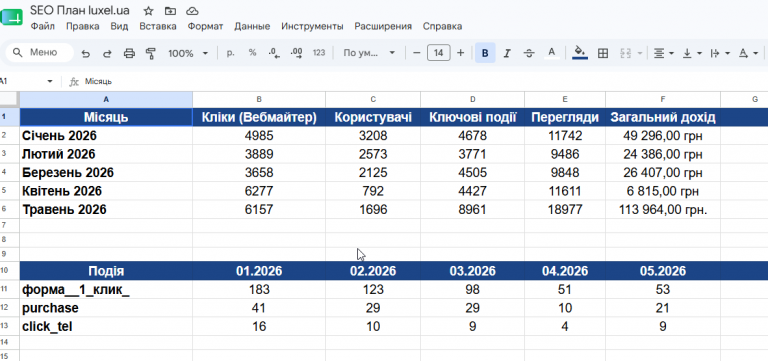Undo the last action
This screenshot has width=768, height=361.
pyautogui.click(x=86, y=53)
